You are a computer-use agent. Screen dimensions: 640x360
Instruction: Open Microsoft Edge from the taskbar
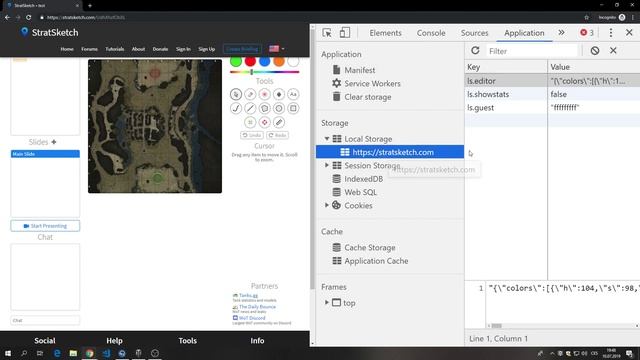(x=57, y=353)
